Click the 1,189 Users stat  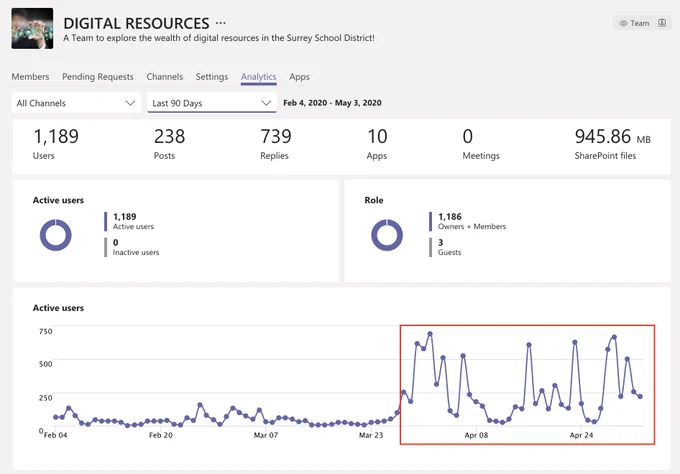pyautogui.click(x=56, y=144)
